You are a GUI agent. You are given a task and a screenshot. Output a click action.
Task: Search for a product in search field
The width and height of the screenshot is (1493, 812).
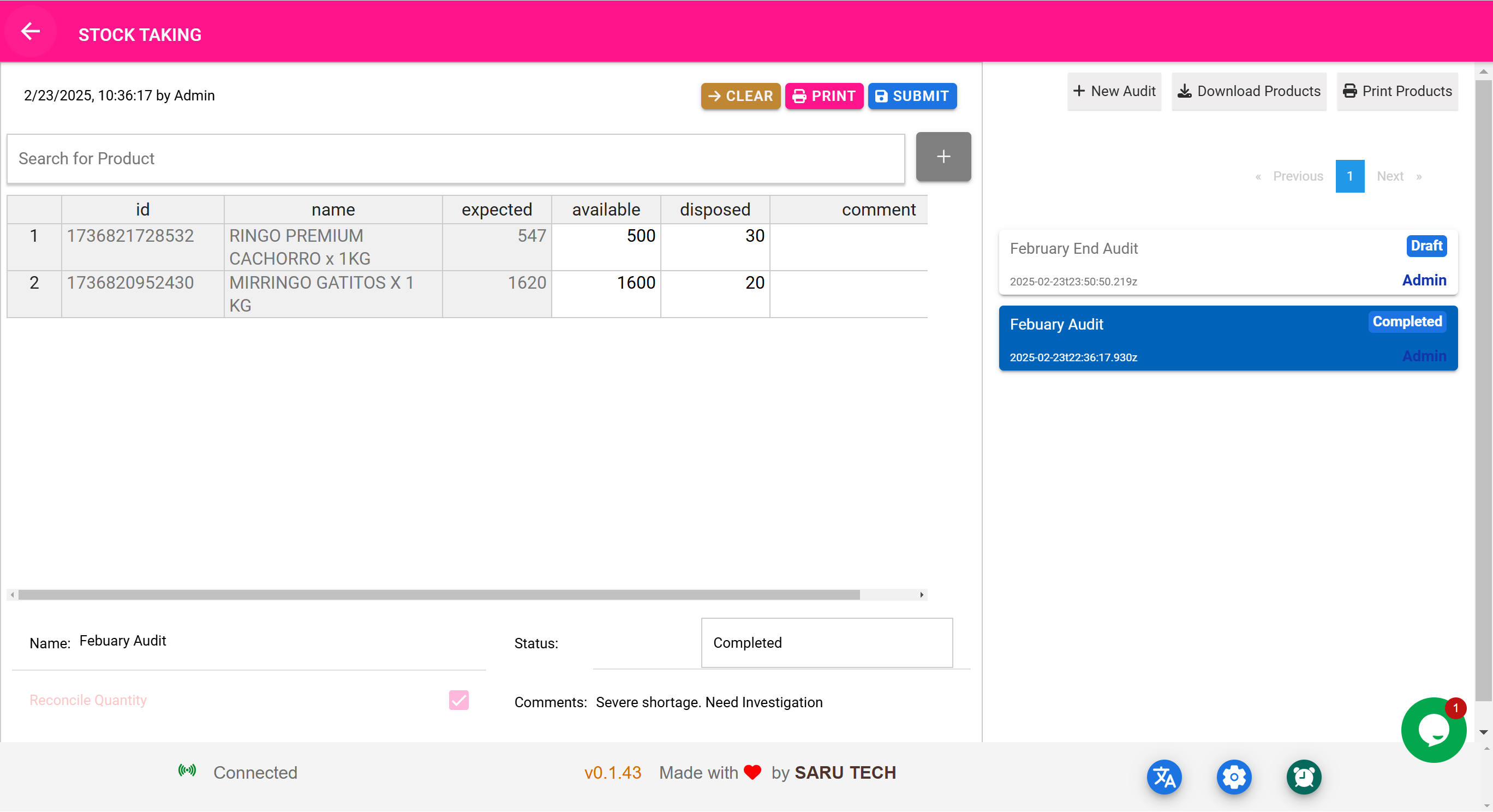point(456,158)
